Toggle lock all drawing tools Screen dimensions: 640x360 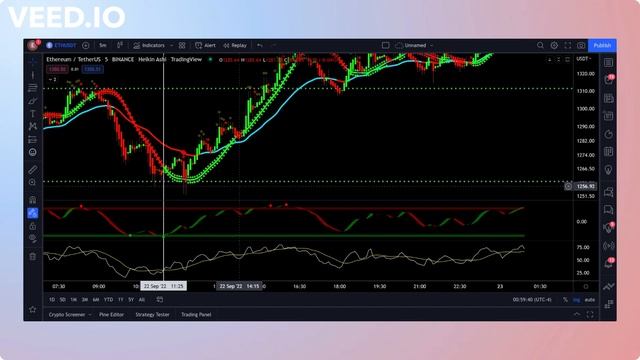click(33, 226)
